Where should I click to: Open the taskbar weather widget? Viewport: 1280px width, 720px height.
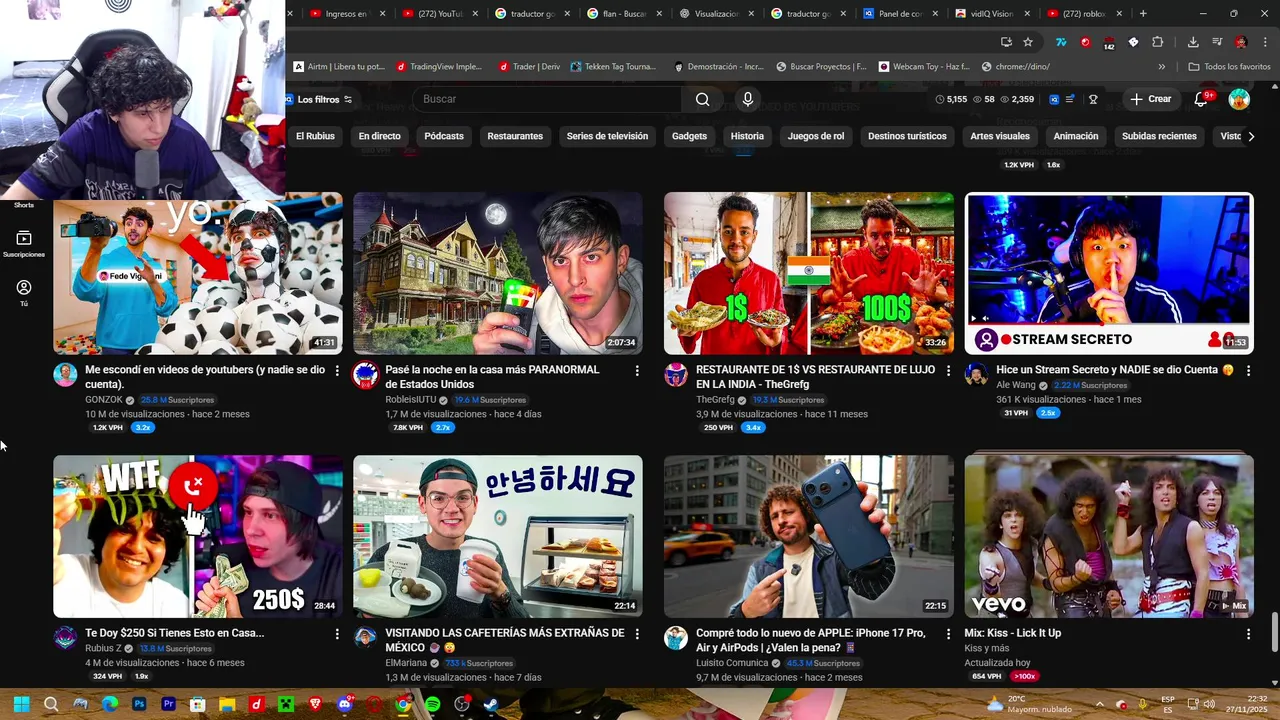1028,704
